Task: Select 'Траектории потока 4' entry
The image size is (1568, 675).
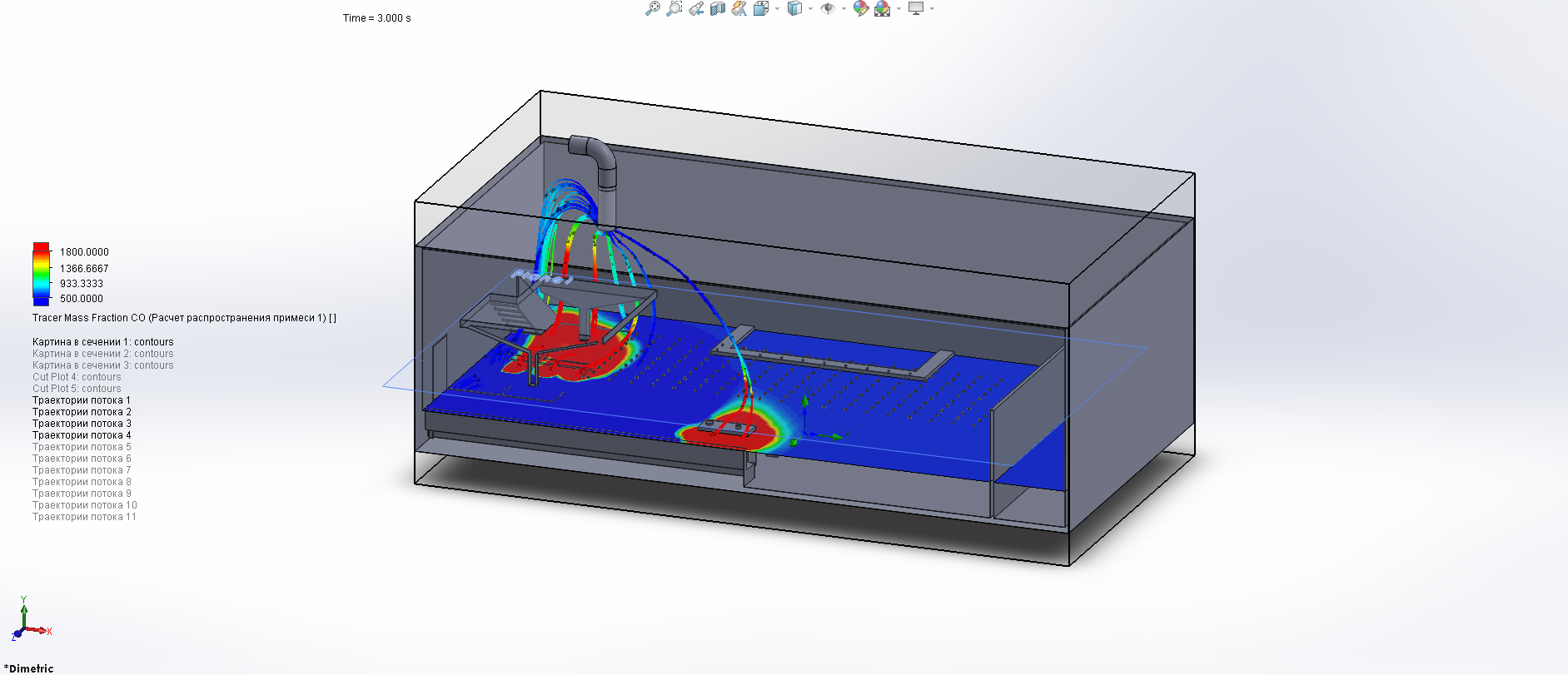Action: tap(82, 435)
